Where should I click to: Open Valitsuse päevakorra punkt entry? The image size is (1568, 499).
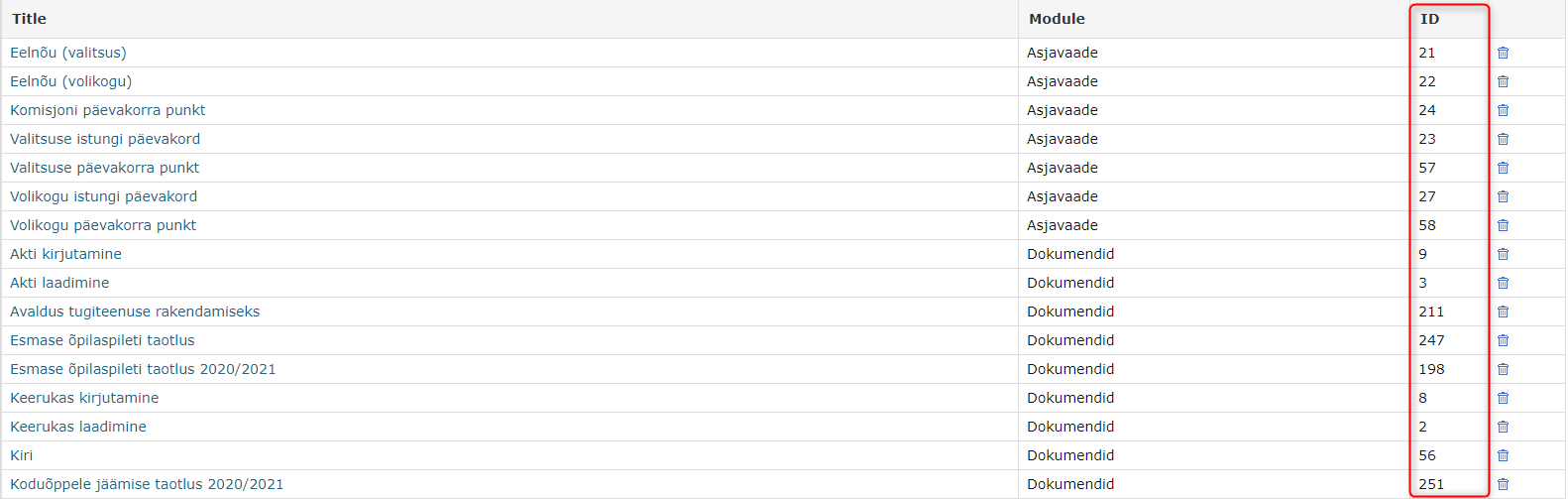(104, 168)
